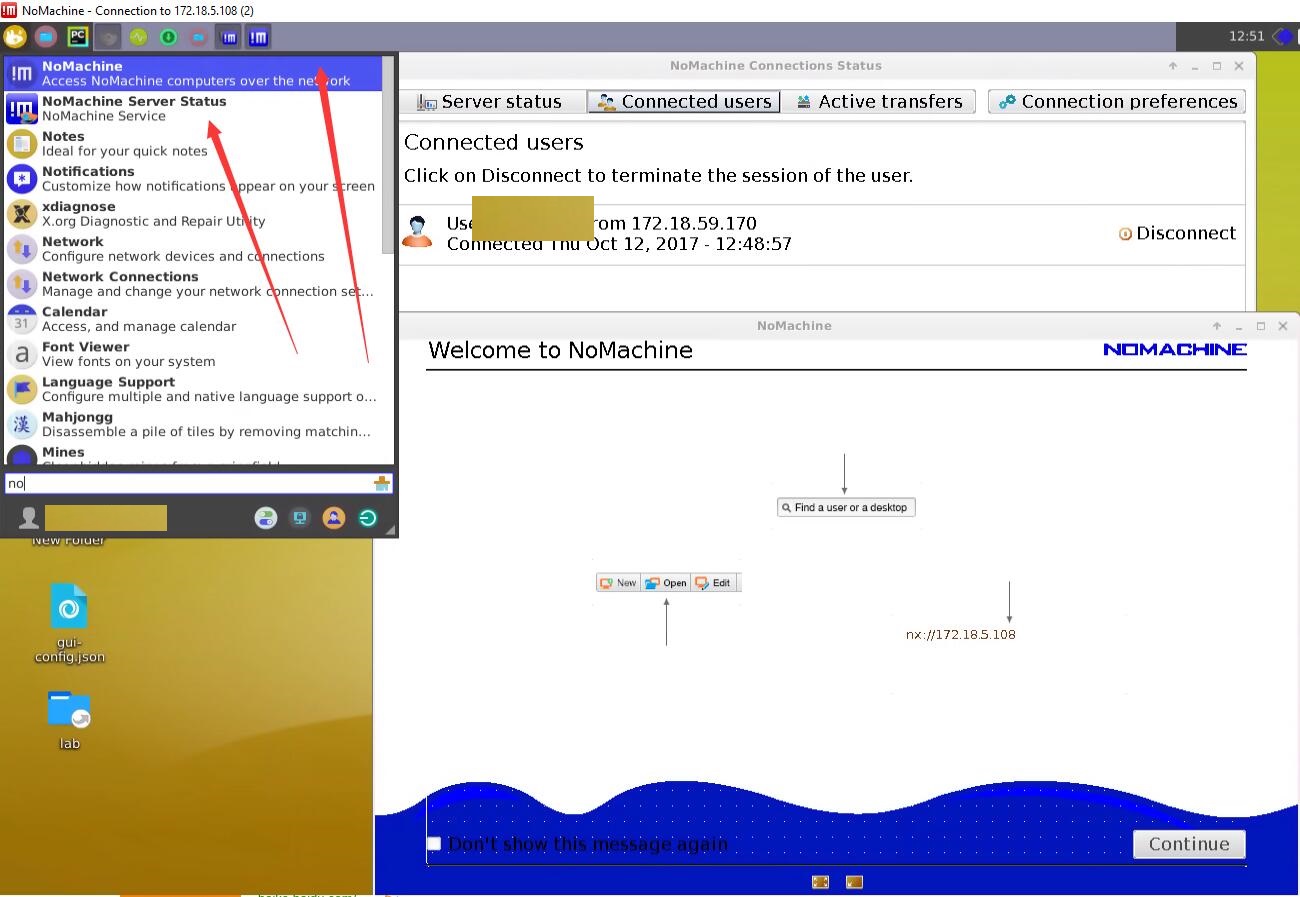Check Don't show this message again
Screen dimensions: 1300x897
(434, 844)
